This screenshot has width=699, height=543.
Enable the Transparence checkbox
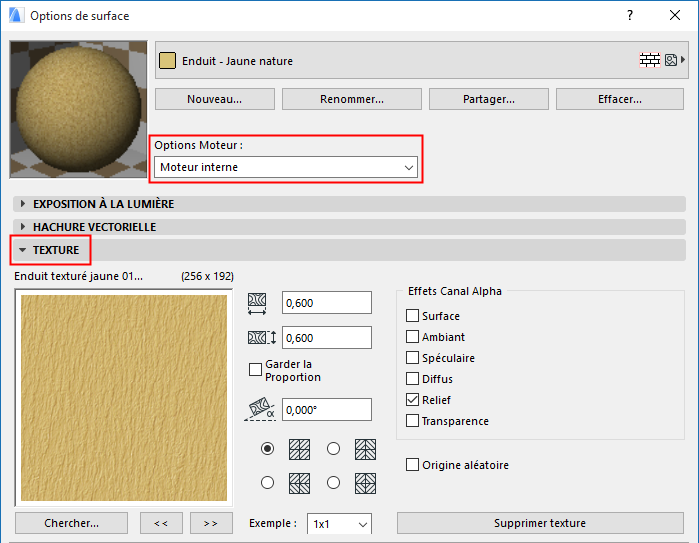(412, 420)
